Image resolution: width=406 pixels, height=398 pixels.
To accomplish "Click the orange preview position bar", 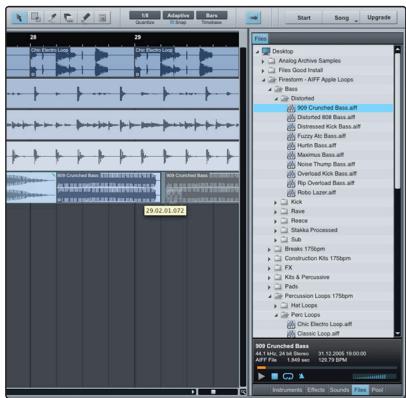I will [x=261, y=368].
